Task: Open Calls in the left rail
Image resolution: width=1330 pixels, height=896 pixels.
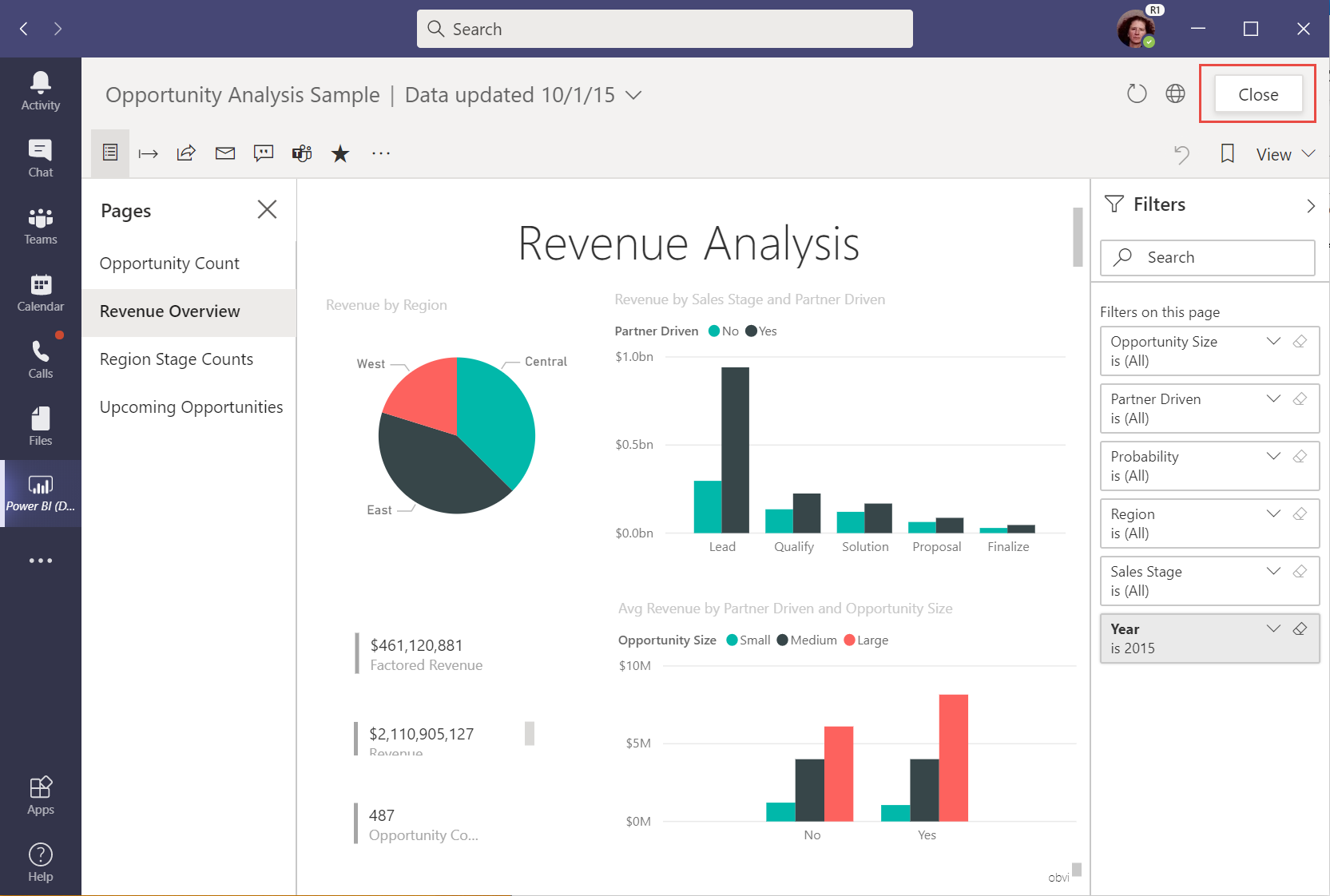Action: (x=40, y=359)
